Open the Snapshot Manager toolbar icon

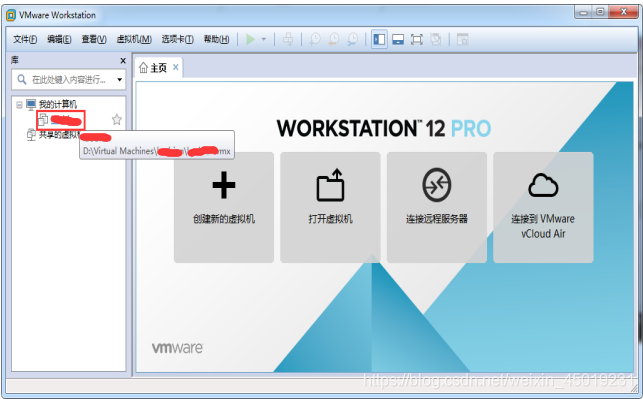tap(353, 39)
